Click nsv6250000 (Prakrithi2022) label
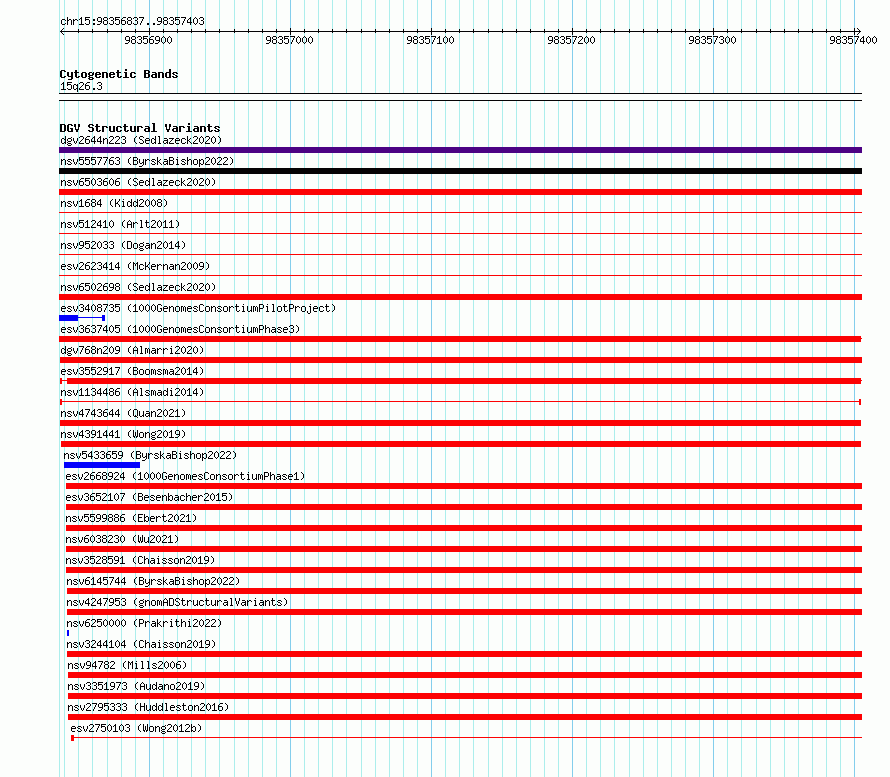The image size is (890, 777). (x=144, y=623)
